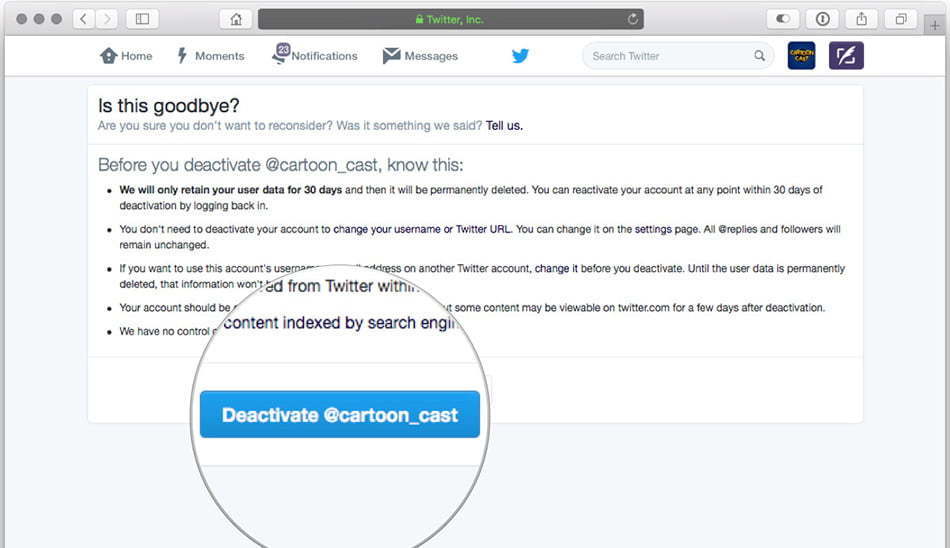950x548 pixels.
Task: Click the Deactivate @cartoon_cast button
Action: pos(340,414)
